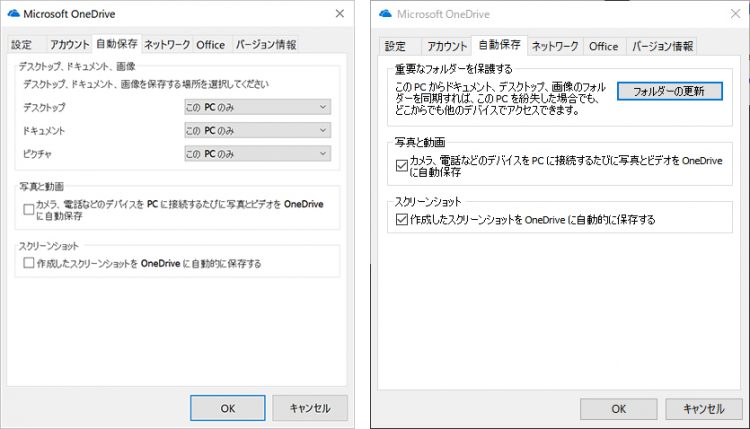Confirm with OK in left OneDrive window

point(228,408)
